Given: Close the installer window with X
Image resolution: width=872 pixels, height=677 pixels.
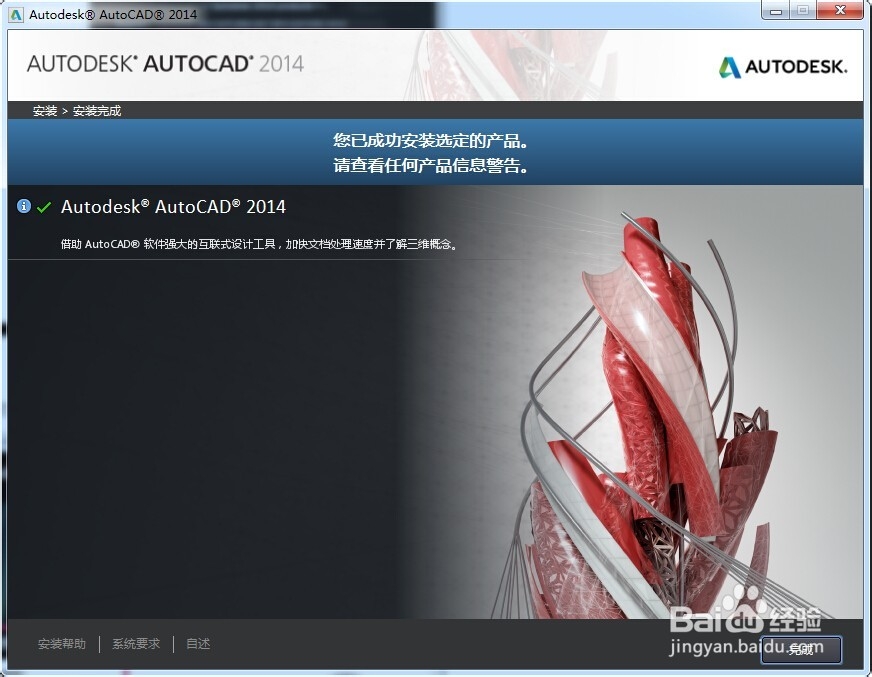Looking at the screenshot, I should (x=841, y=11).
